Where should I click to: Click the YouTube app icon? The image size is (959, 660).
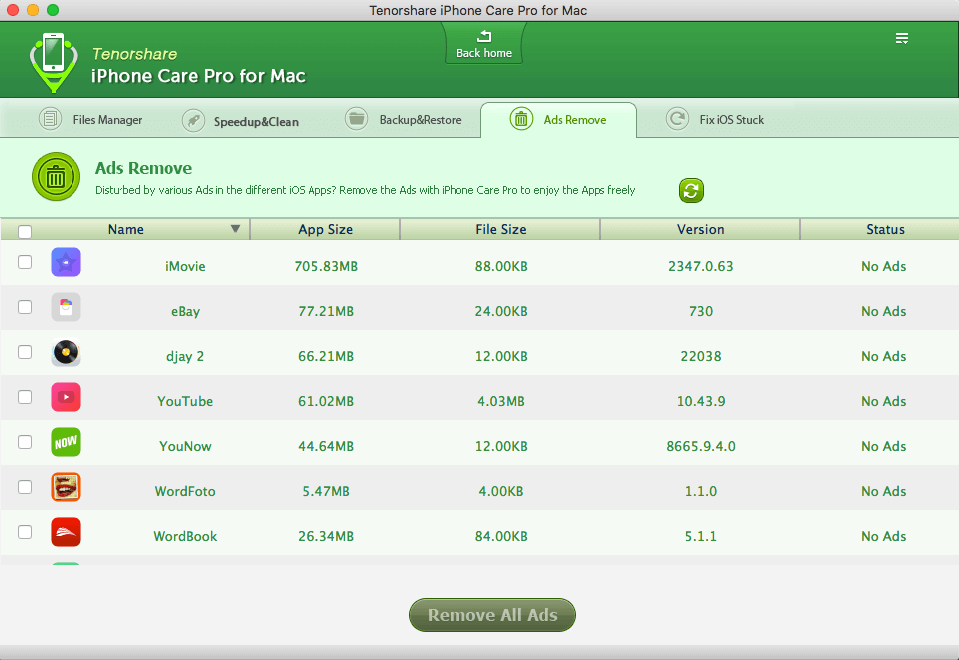(66, 397)
